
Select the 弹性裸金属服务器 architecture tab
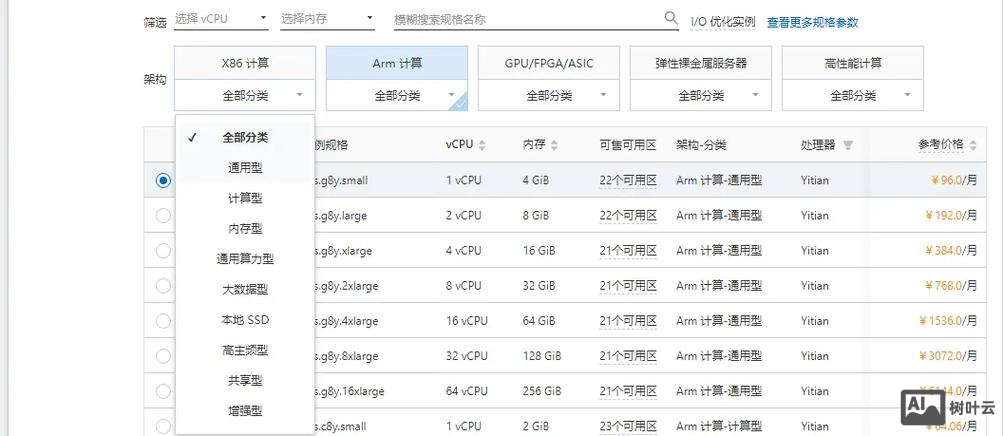[x=701, y=63]
